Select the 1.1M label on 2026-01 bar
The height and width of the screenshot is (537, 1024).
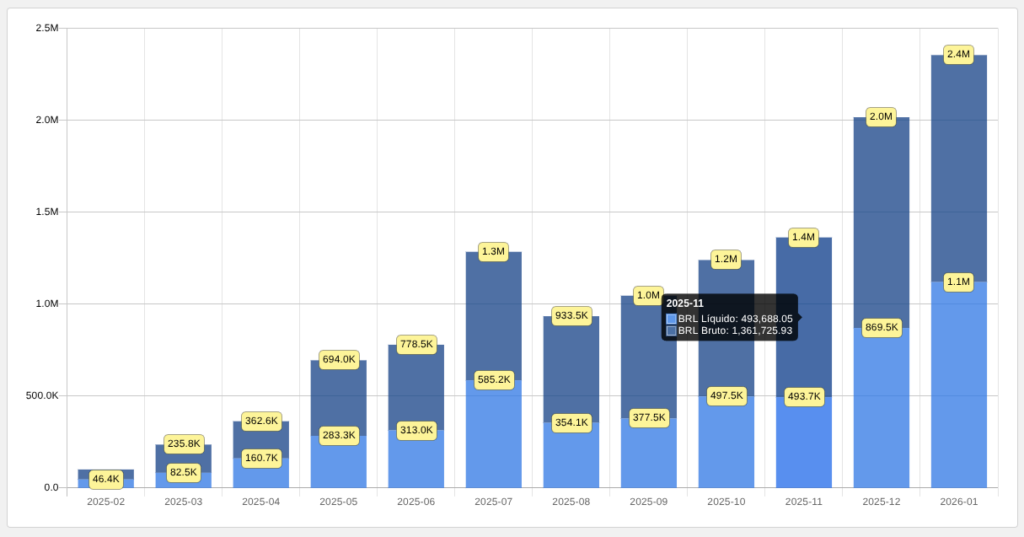tap(958, 282)
